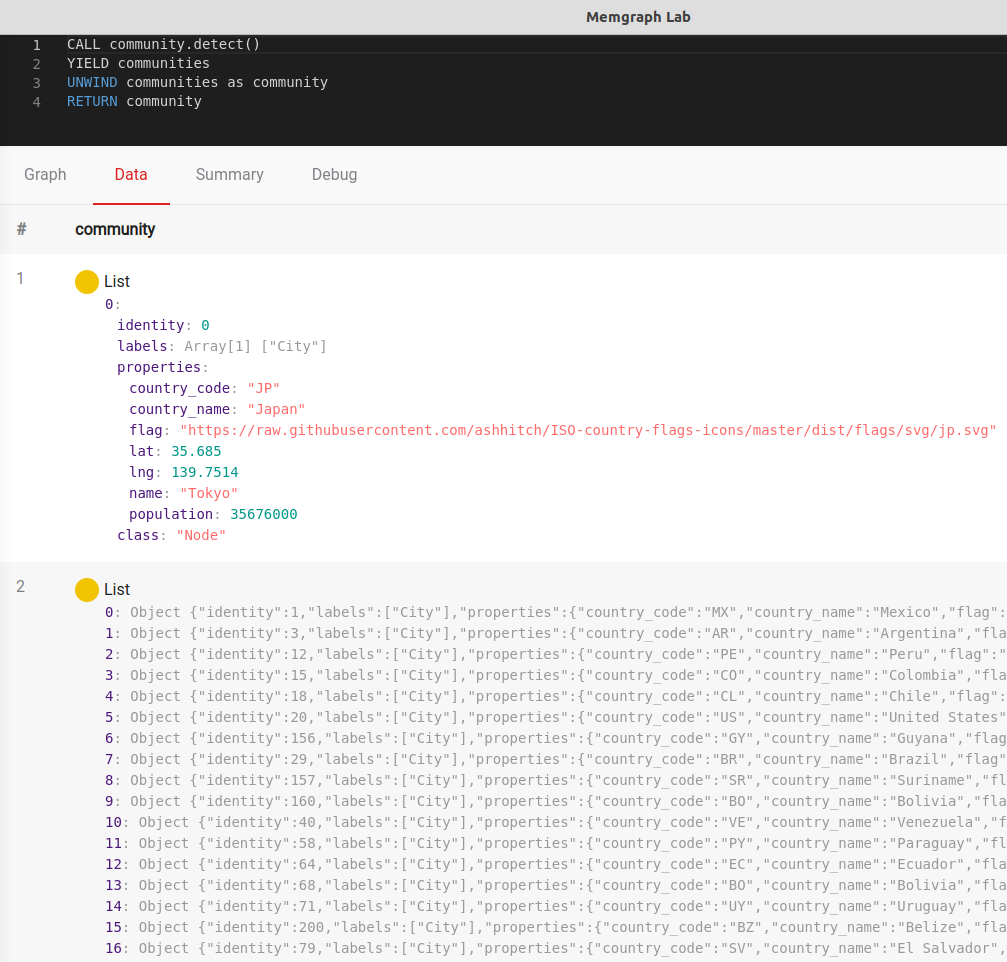The image size is (1007, 962).
Task: Place cursor on YIELD communities line
Action: pos(138,64)
